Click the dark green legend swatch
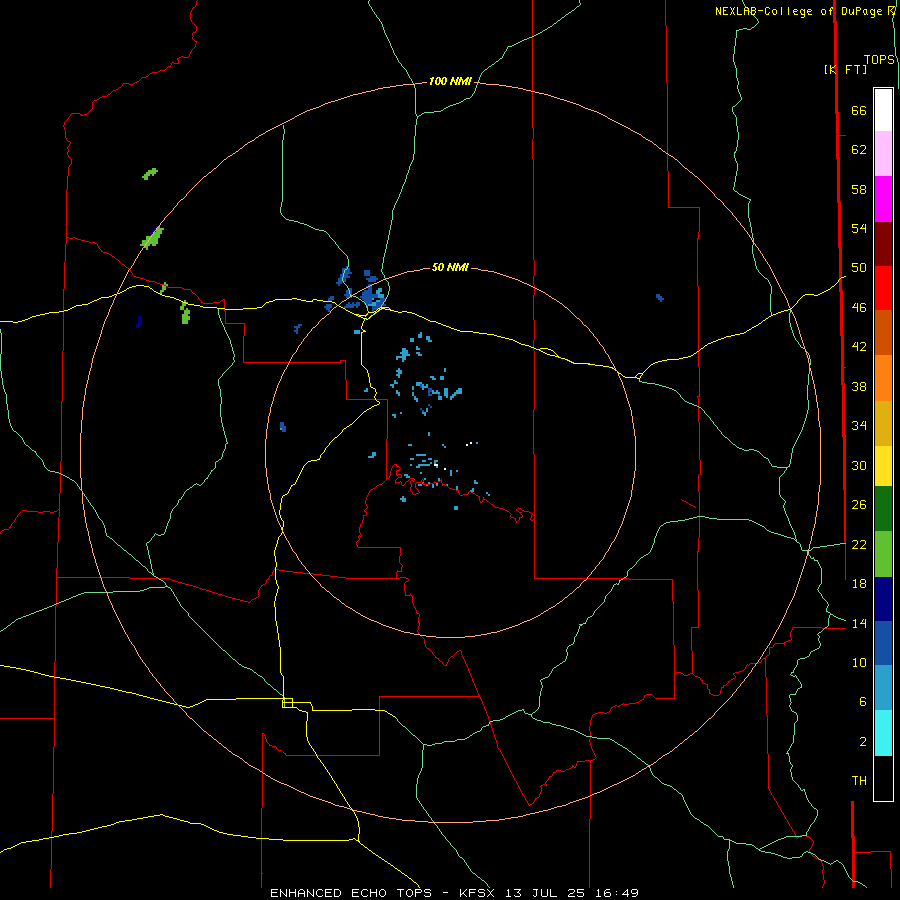The height and width of the screenshot is (900, 900). click(883, 509)
